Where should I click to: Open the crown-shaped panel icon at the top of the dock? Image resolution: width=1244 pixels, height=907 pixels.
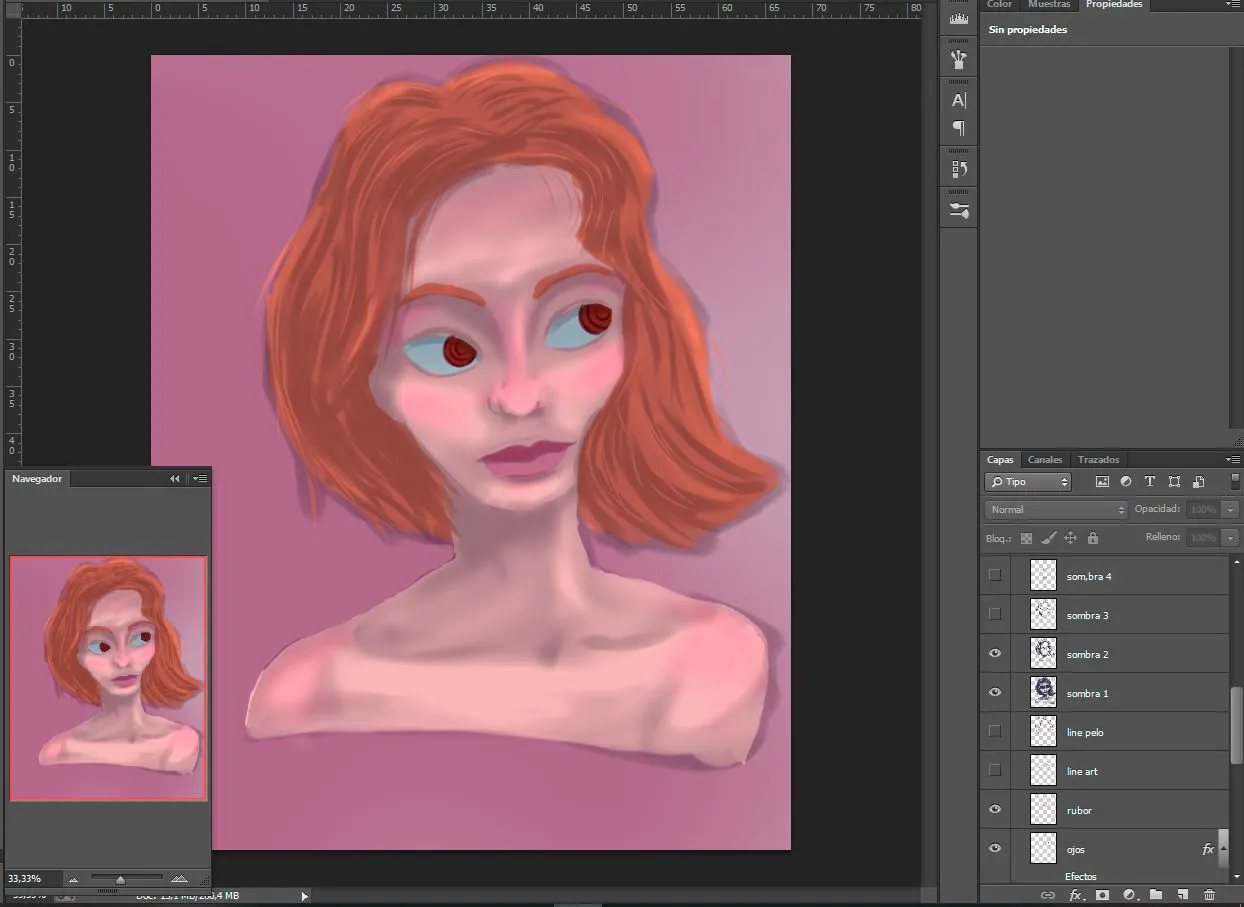[959, 18]
